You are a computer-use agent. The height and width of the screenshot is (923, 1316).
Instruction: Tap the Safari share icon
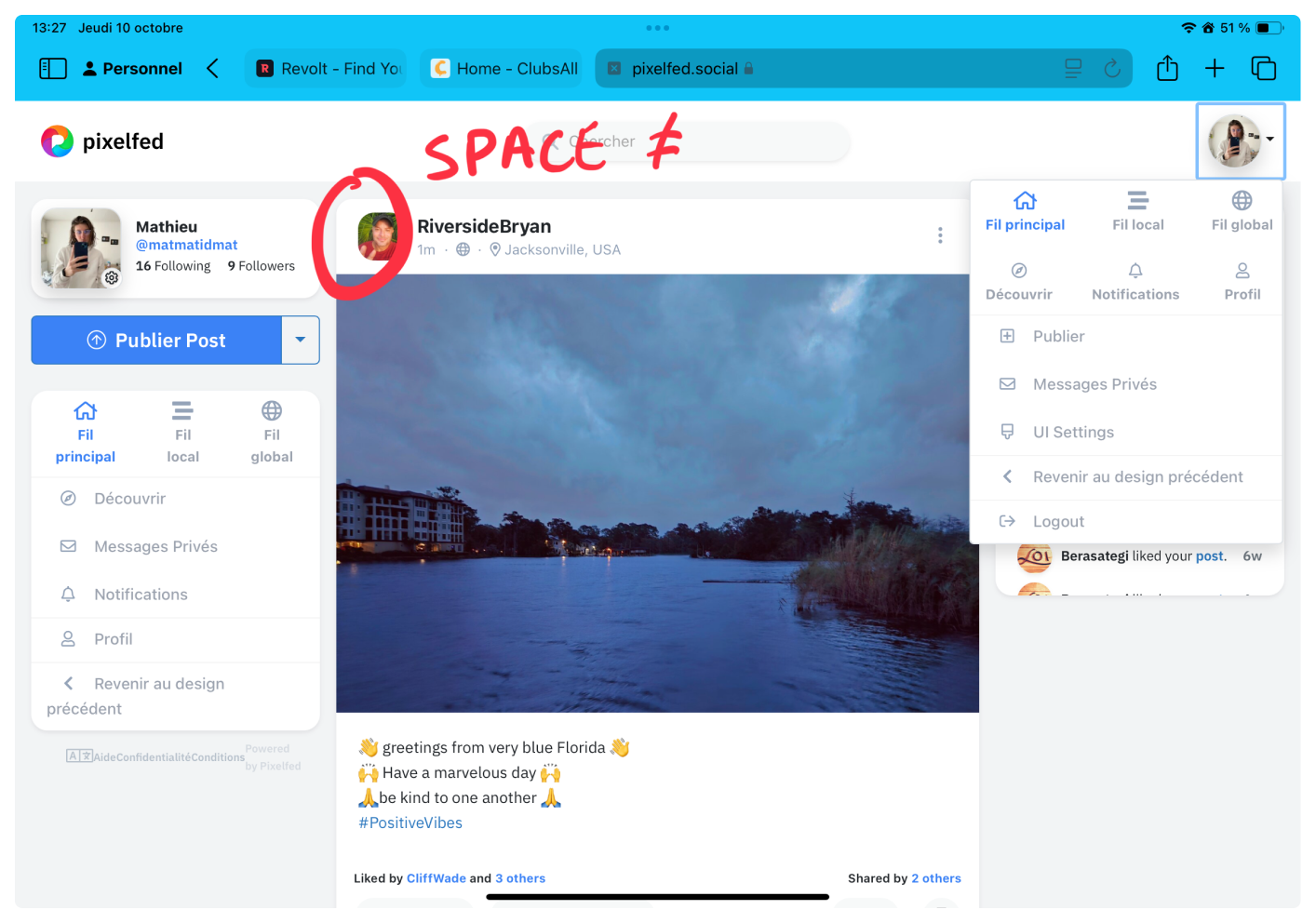(1167, 69)
